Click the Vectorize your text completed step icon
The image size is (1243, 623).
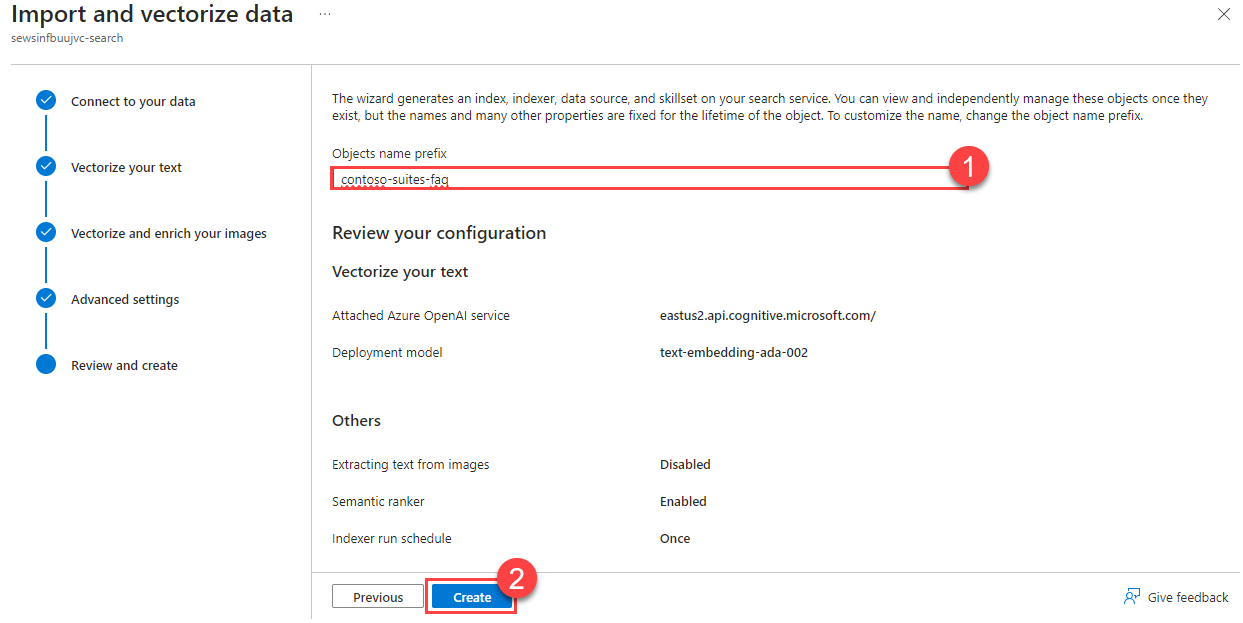coord(46,166)
